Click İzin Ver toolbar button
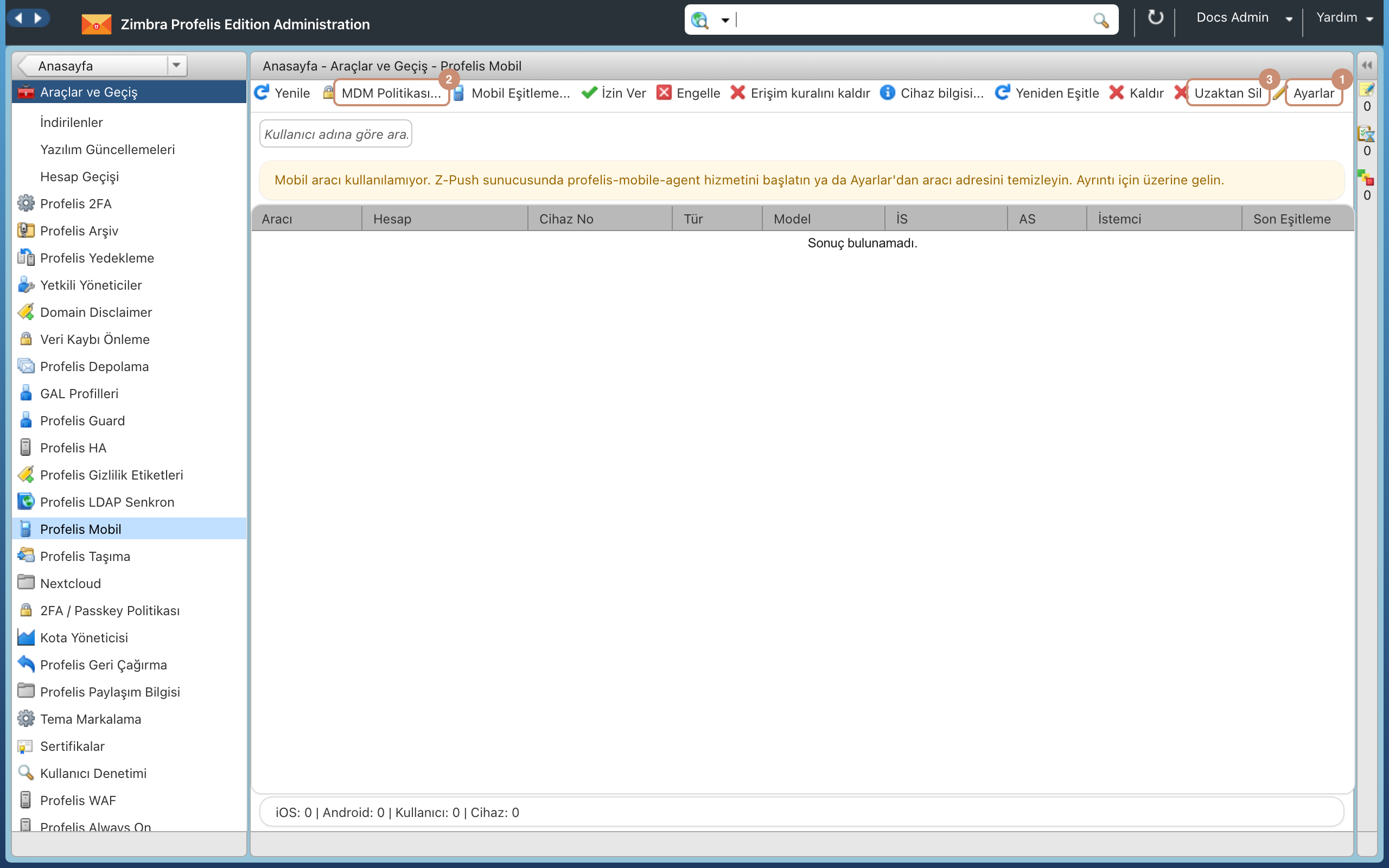Screen dimensions: 1389x868 pyautogui.click(x=613, y=93)
